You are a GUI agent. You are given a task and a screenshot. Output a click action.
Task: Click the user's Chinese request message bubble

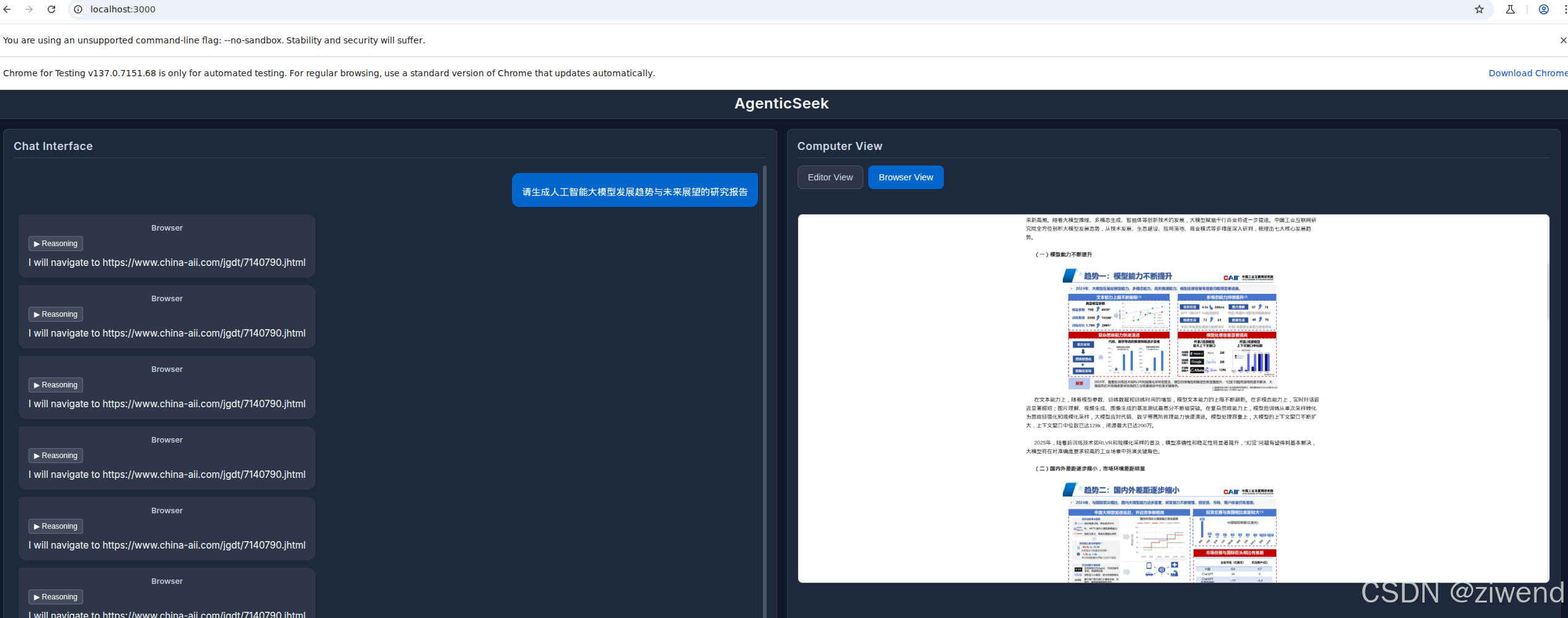[635, 190]
